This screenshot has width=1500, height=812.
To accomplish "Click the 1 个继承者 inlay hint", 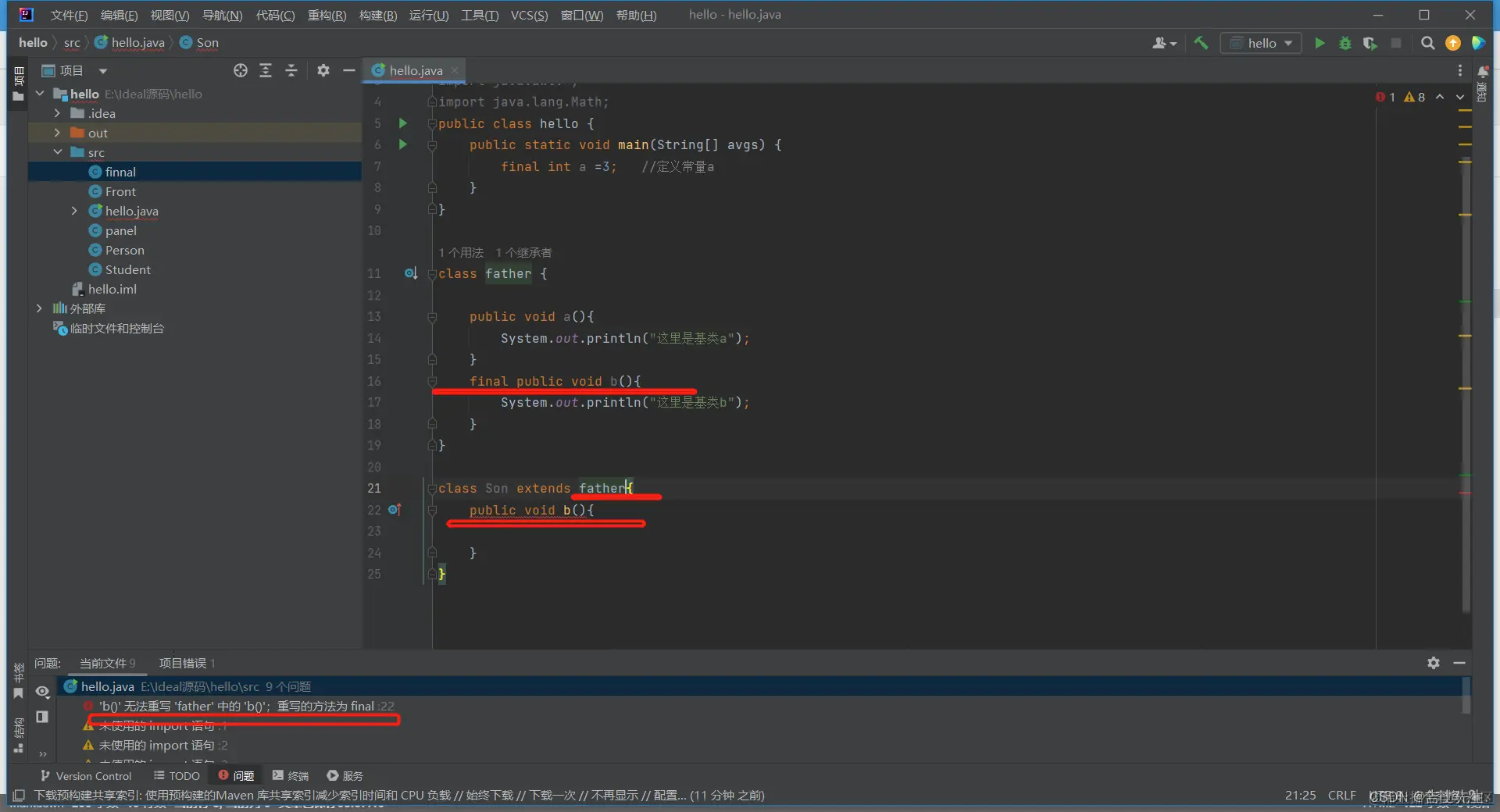I will click(x=523, y=252).
